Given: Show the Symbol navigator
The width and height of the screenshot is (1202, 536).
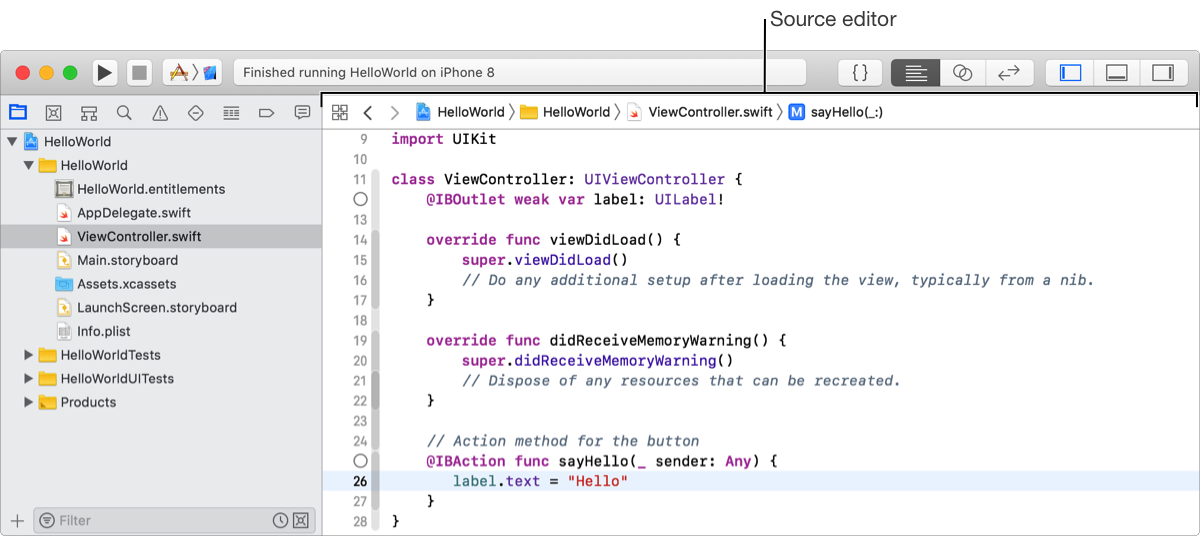Looking at the screenshot, I should 89,113.
